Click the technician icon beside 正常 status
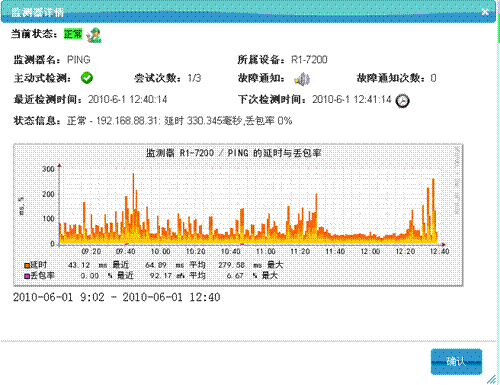Image resolution: width=500 pixels, height=385 pixels. click(94, 35)
